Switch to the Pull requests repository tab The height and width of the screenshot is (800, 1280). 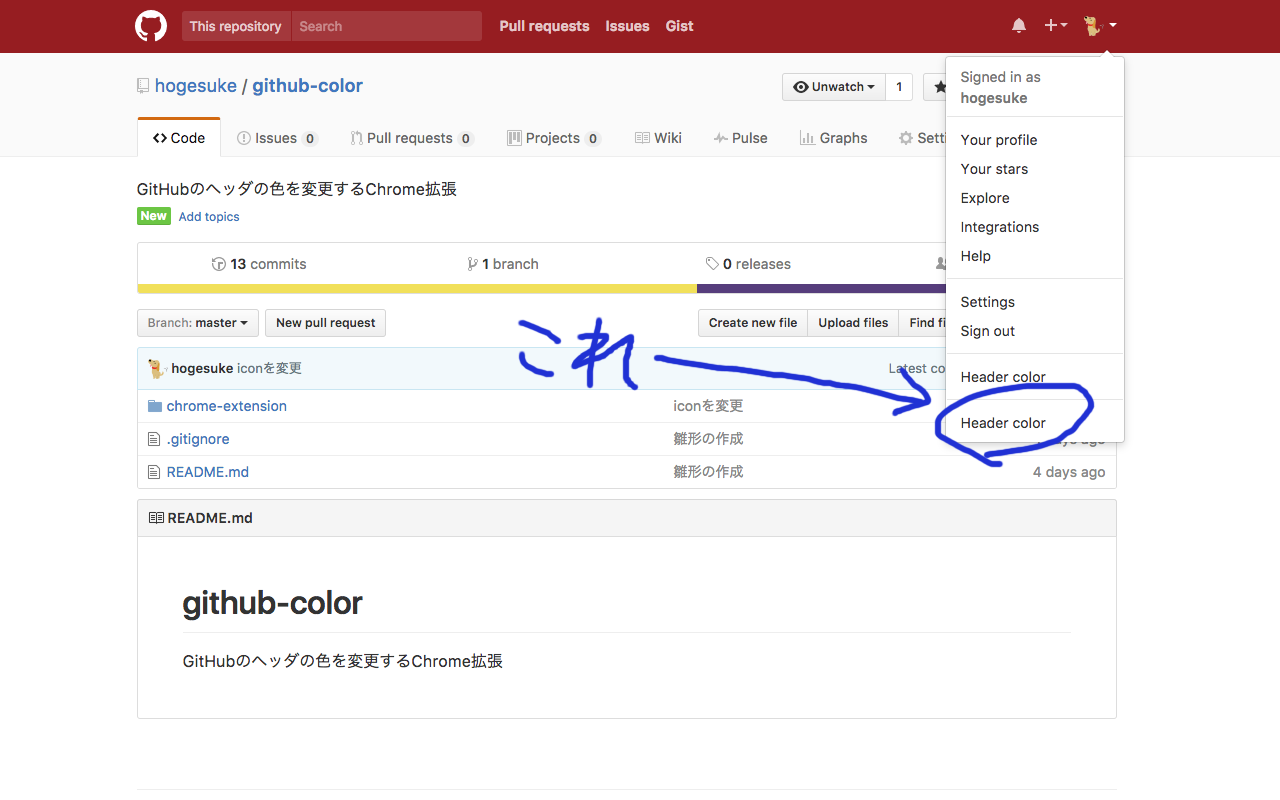[412, 138]
